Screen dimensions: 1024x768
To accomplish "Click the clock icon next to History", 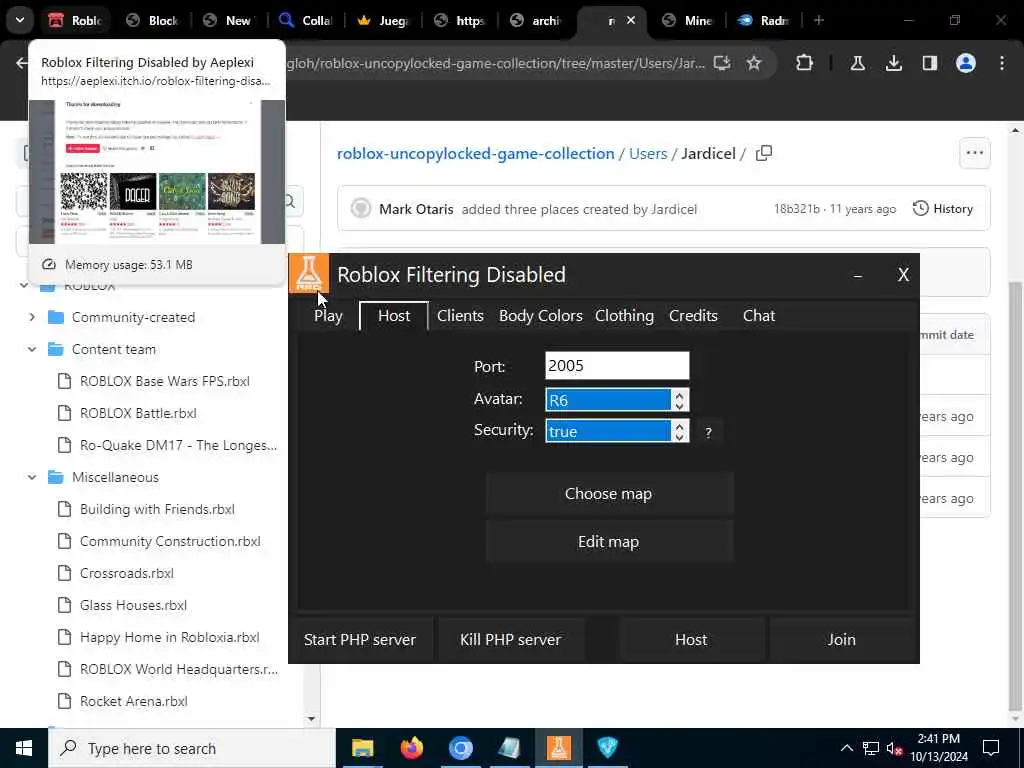I will [x=921, y=208].
